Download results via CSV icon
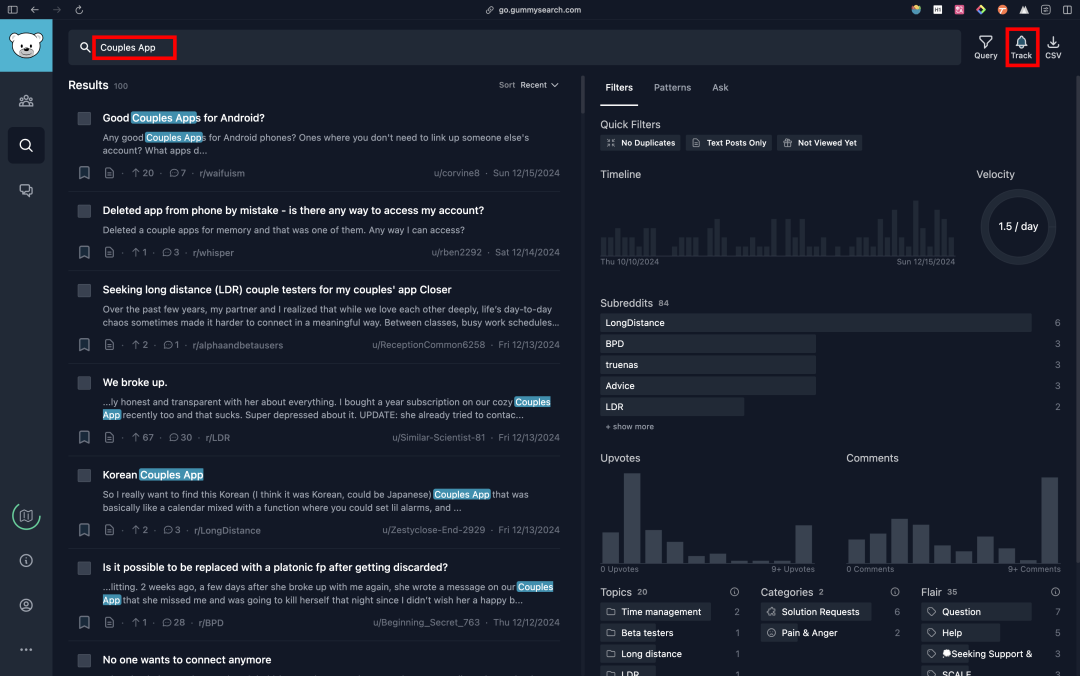The image size is (1080, 676). pyautogui.click(x=1052, y=47)
